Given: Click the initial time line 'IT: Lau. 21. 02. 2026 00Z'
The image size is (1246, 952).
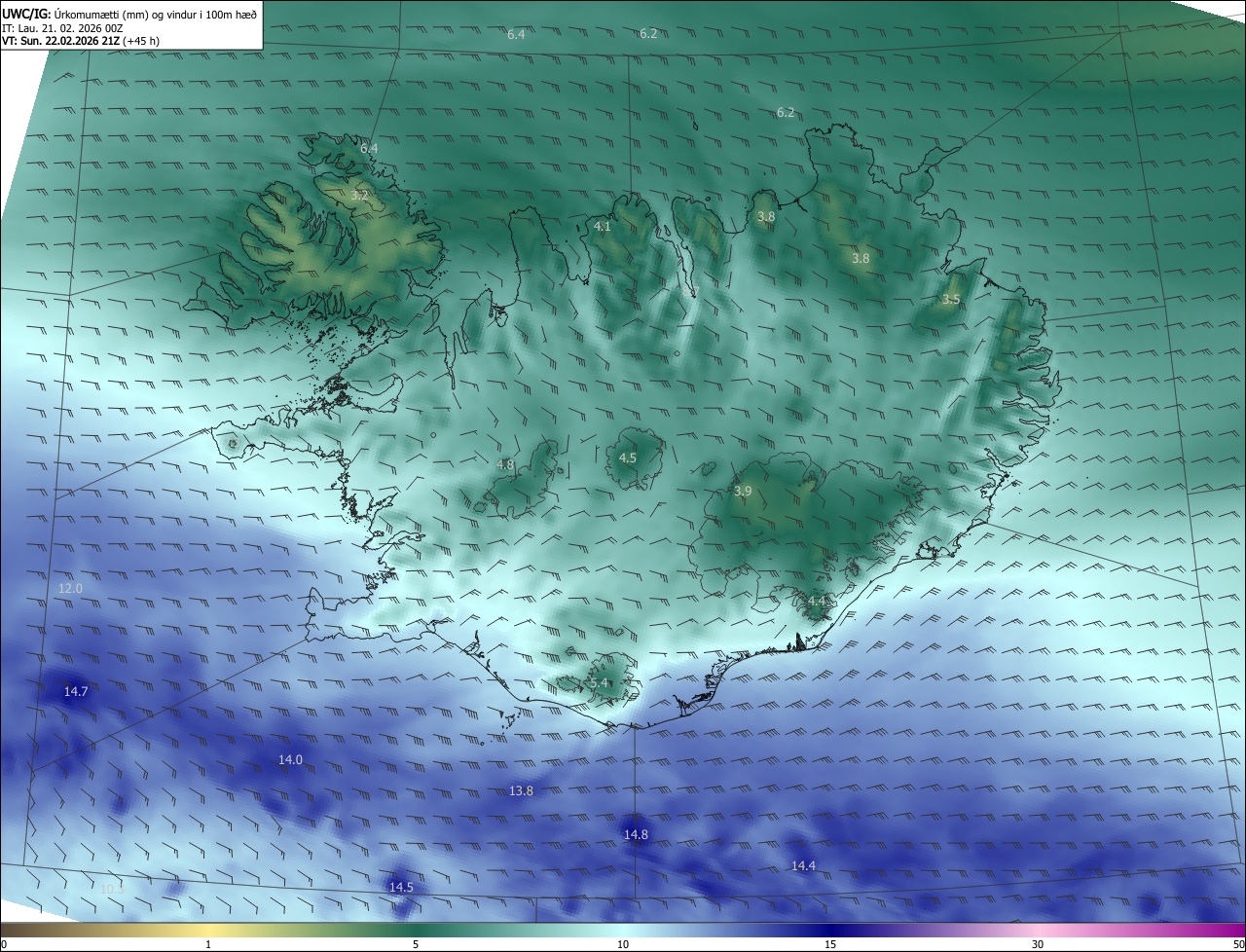Looking at the screenshot, I should [62, 28].
